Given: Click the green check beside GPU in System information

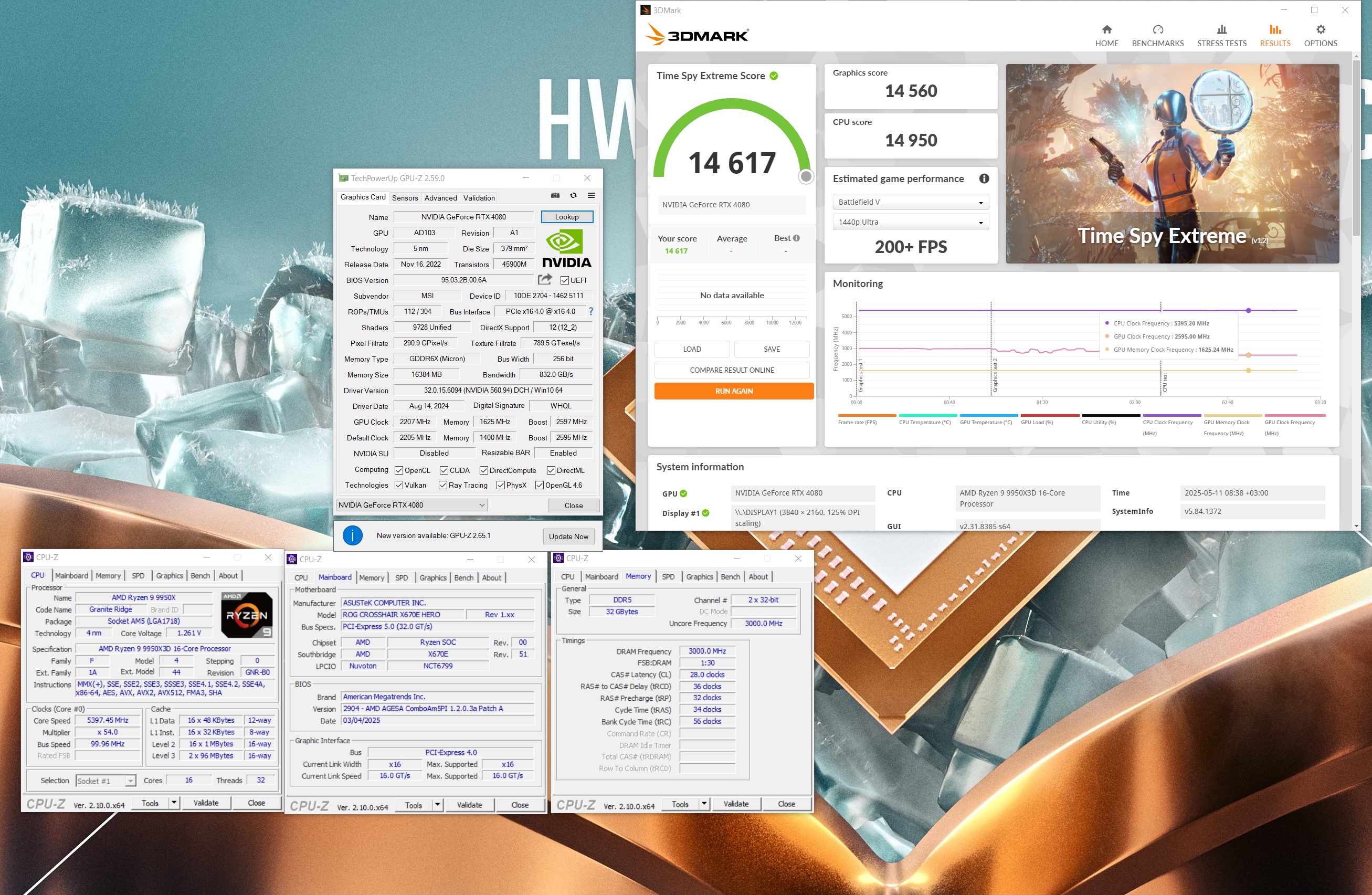Looking at the screenshot, I should (683, 493).
